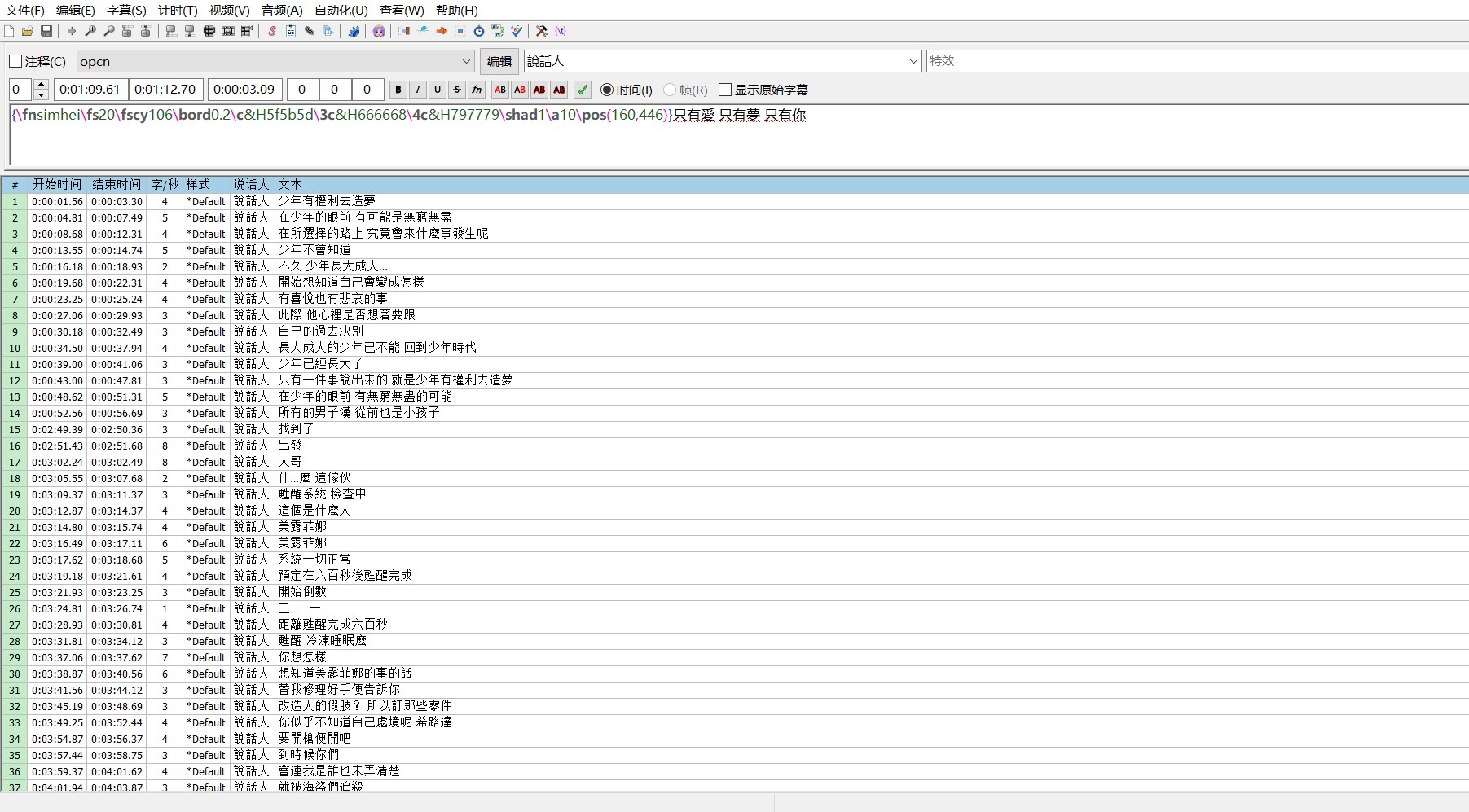The width and height of the screenshot is (1469, 812).
Task: Open the 编辑(E) menu
Action: coord(76,11)
